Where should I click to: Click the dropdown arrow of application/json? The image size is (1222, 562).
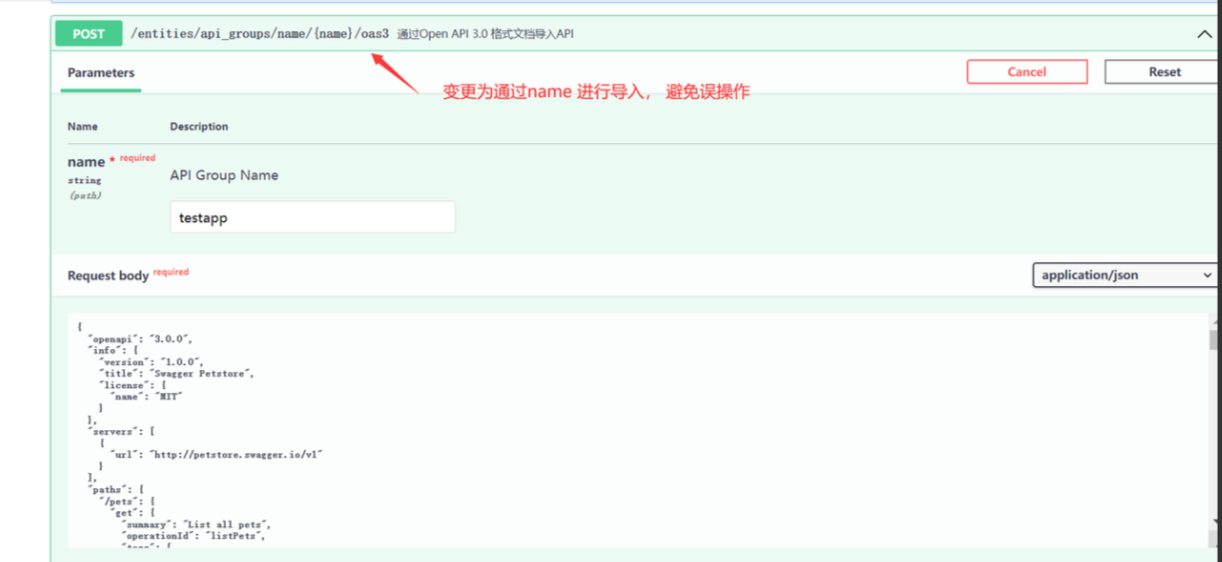pos(1206,275)
